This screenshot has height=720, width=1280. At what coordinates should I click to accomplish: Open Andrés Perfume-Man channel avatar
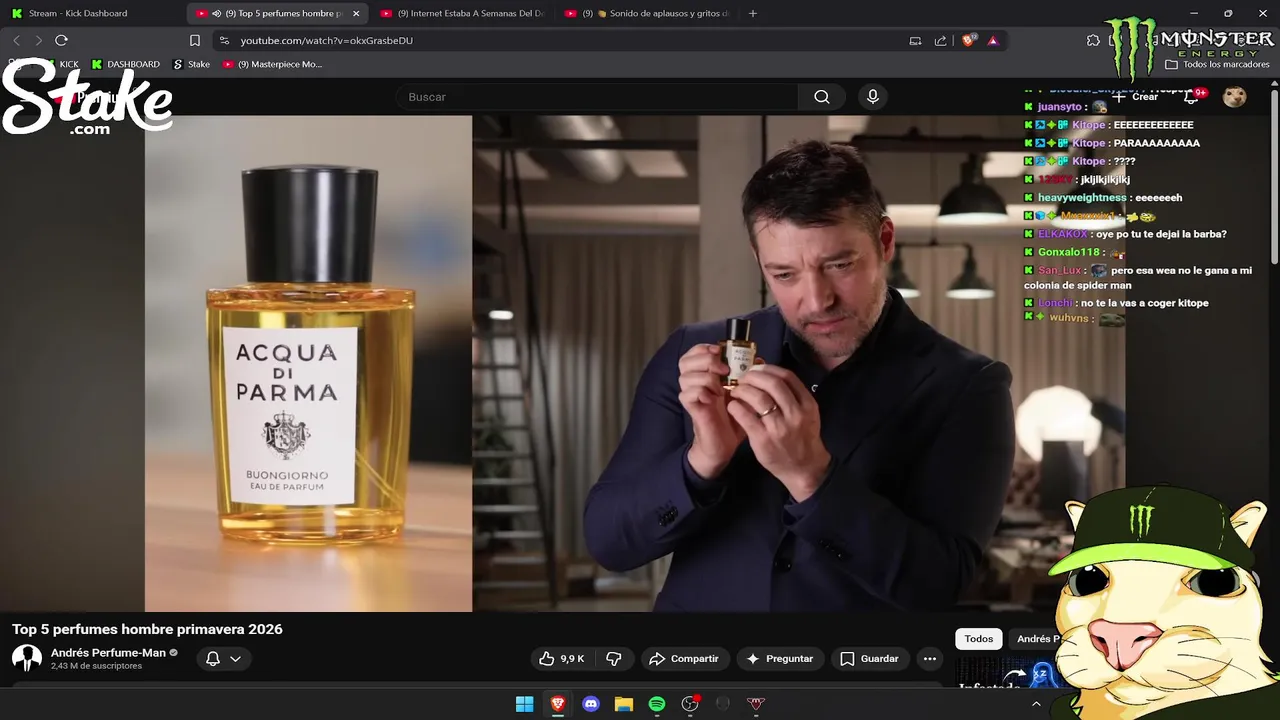click(x=27, y=658)
